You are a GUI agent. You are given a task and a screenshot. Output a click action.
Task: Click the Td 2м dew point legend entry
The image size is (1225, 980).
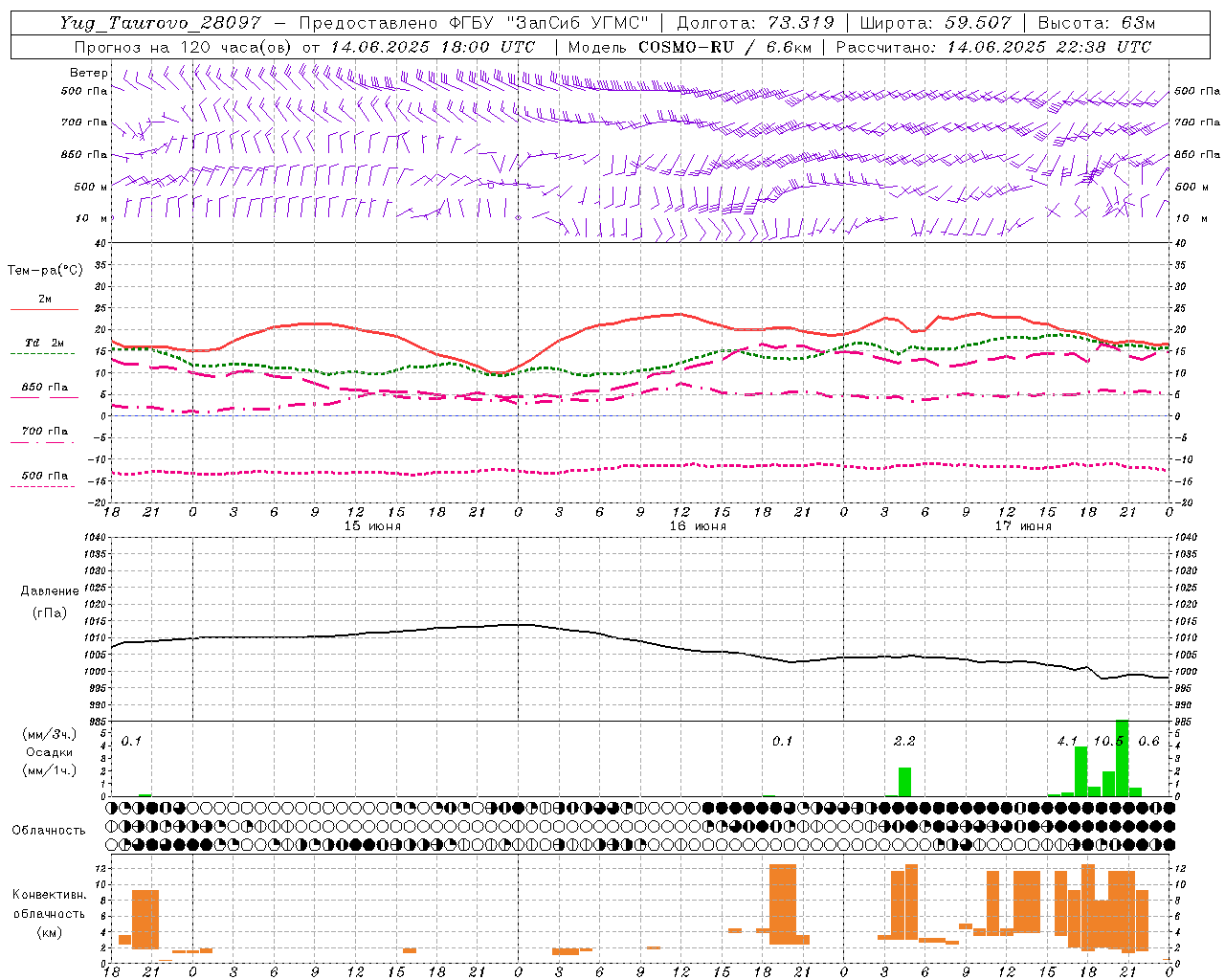tap(44, 343)
